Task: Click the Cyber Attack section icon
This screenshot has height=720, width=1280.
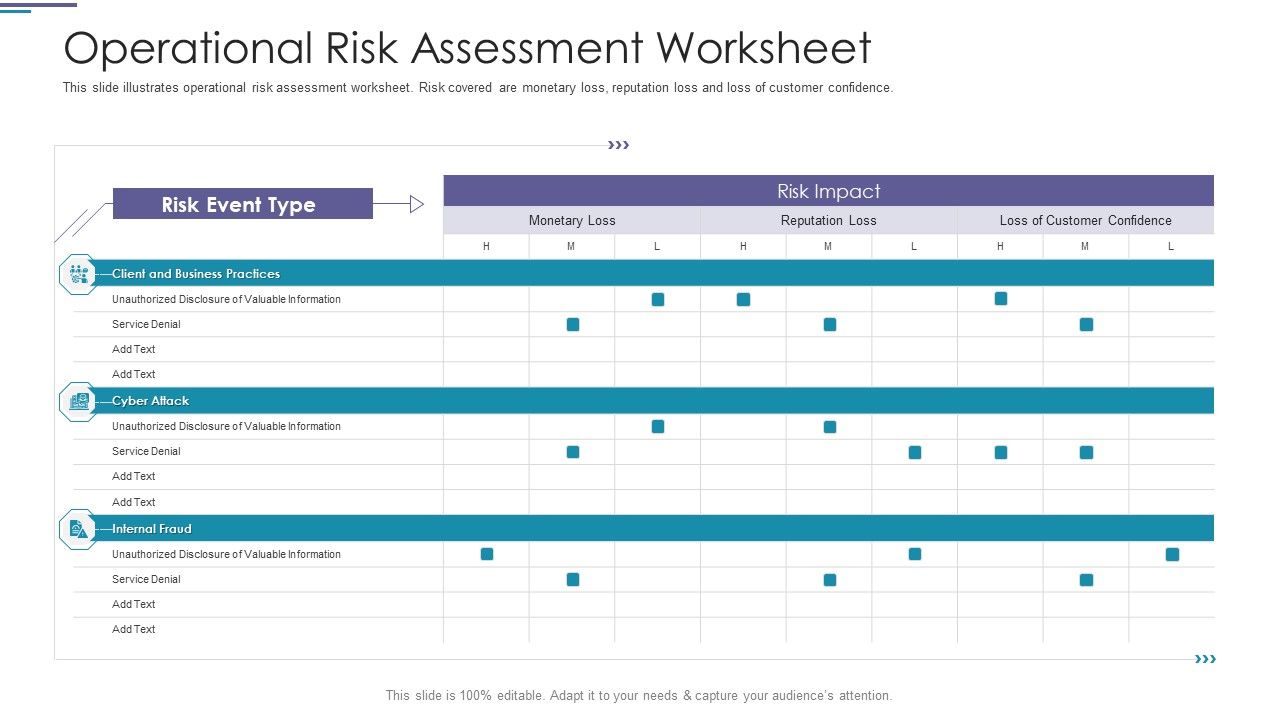Action: pos(78,401)
